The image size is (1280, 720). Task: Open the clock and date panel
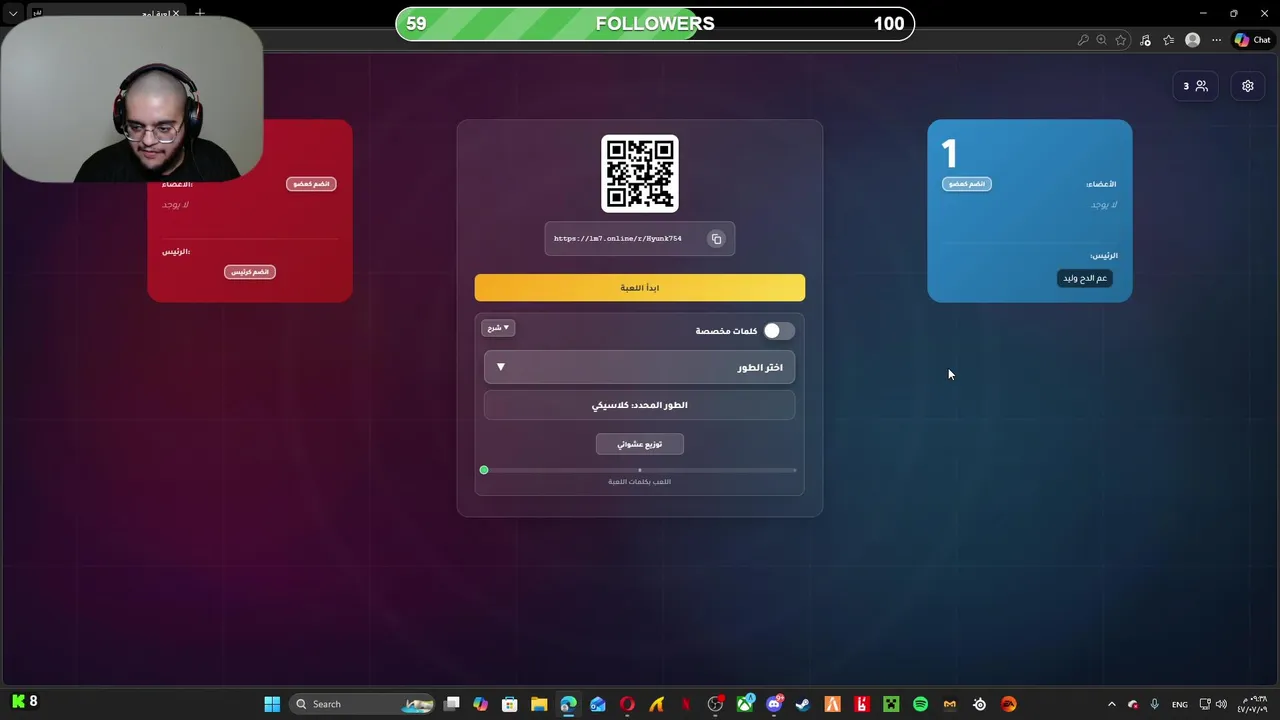coord(1252,704)
